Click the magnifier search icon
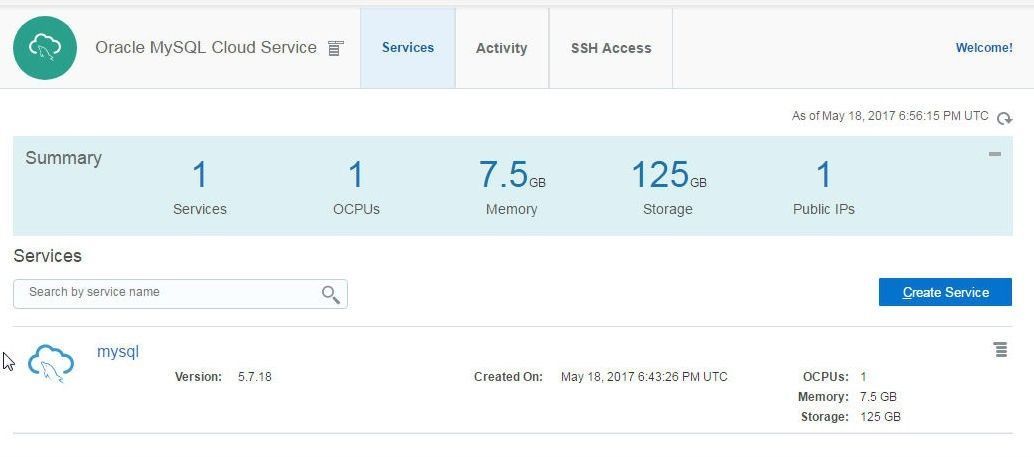 [331, 294]
